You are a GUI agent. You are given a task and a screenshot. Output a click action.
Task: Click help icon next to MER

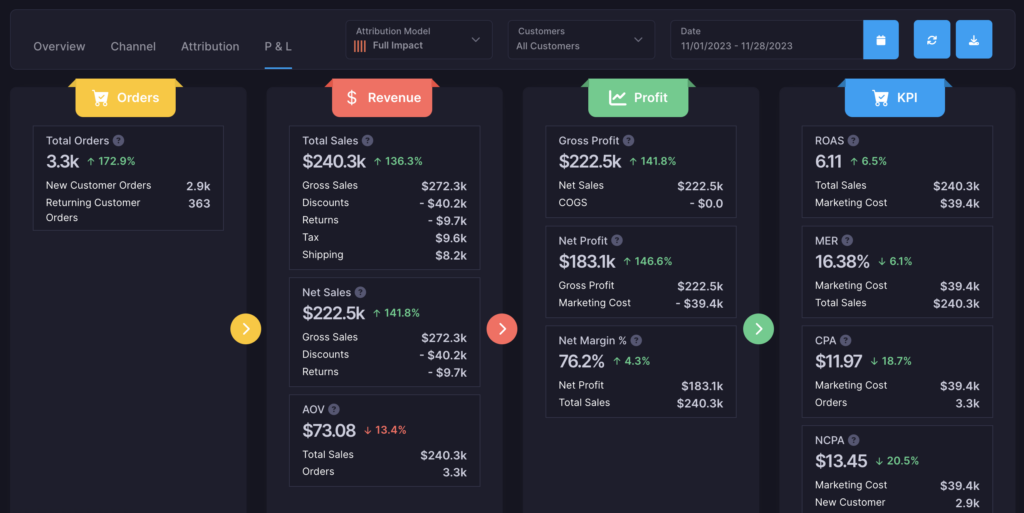(x=847, y=240)
